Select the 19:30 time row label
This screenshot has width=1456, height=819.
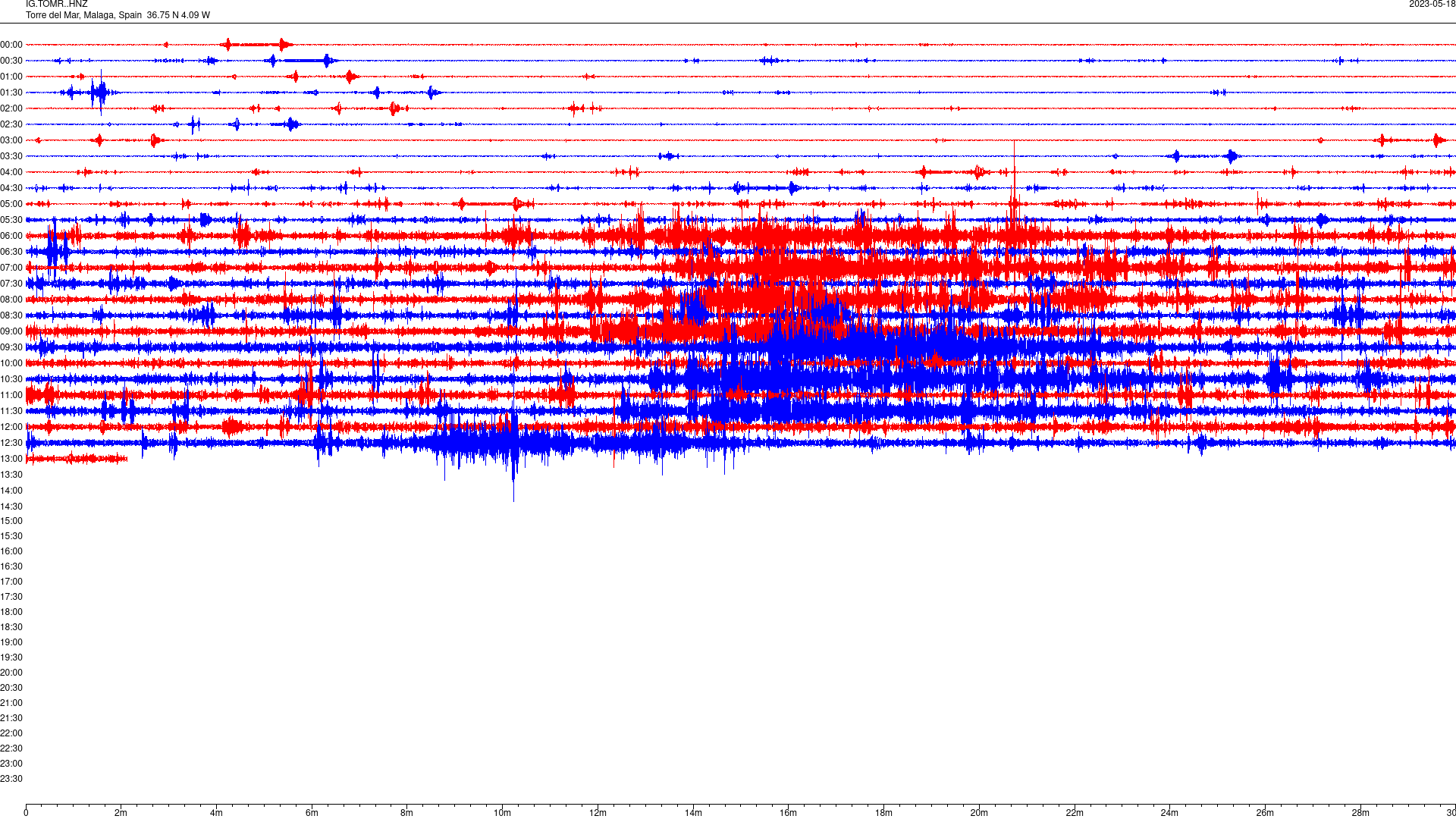pyautogui.click(x=11, y=657)
